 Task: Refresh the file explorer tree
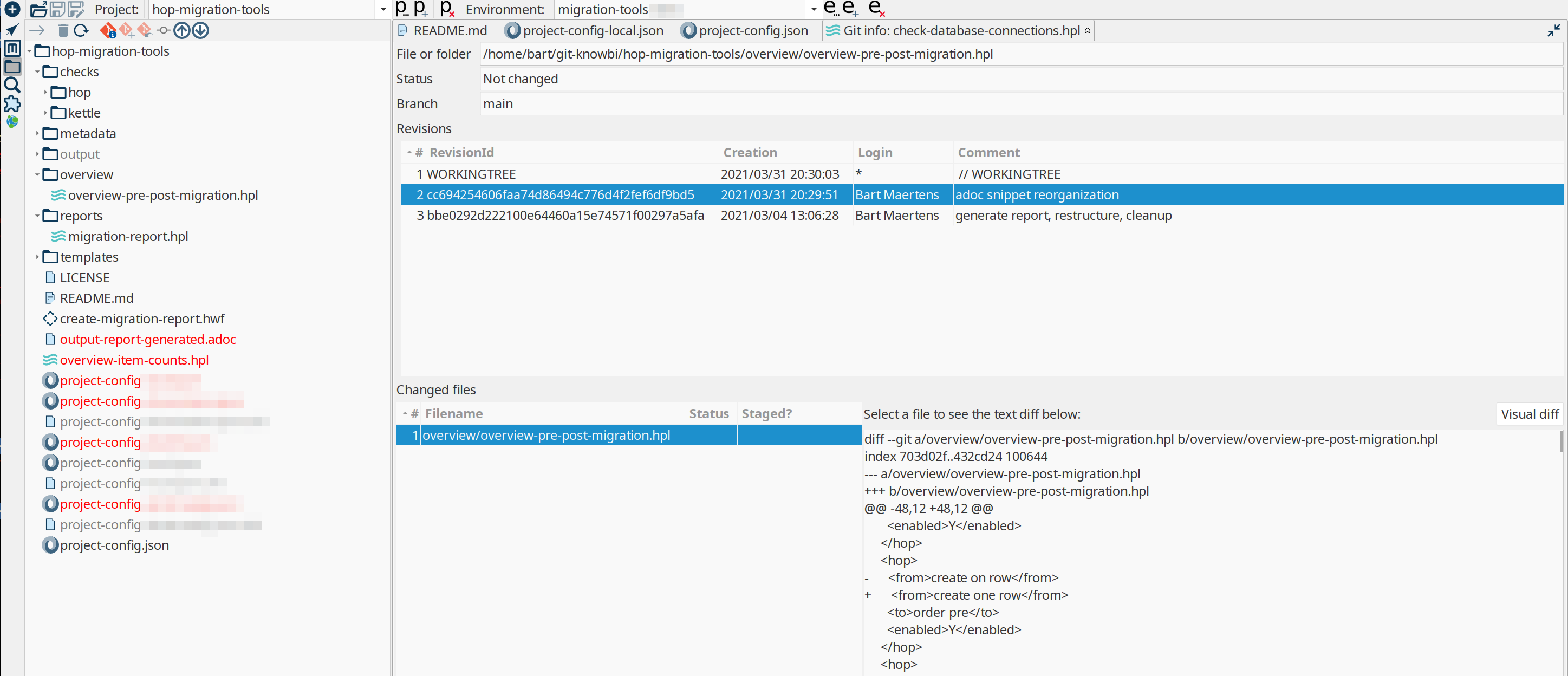(81, 30)
